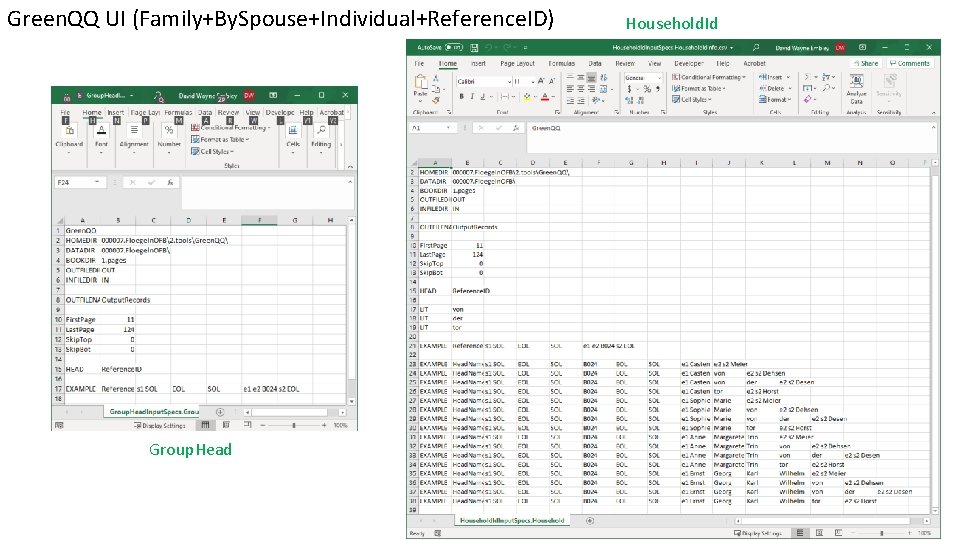Image resolution: width=960 pixels, height=540 pixels.
Task: Open General number format dropdown in Household
Action: [659, 78]
